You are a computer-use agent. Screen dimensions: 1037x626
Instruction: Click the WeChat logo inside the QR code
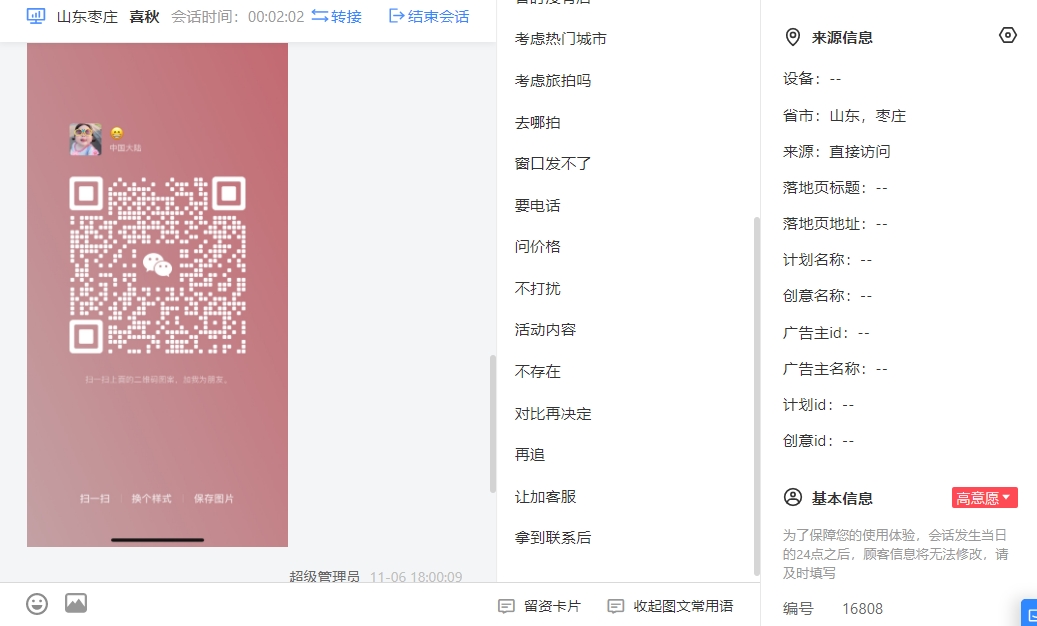157,264
